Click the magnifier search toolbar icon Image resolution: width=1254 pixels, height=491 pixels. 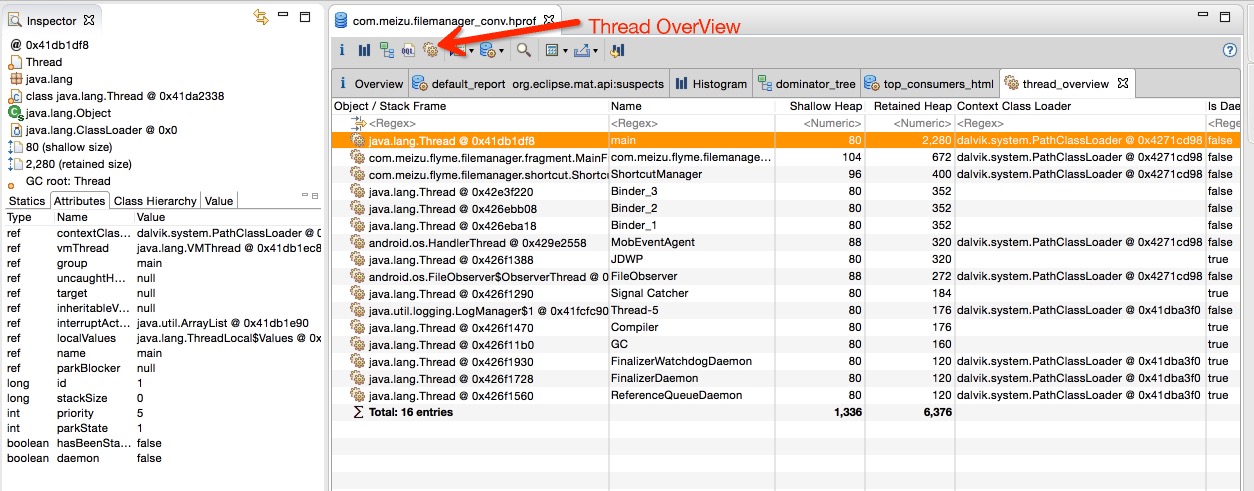(524, 50)
